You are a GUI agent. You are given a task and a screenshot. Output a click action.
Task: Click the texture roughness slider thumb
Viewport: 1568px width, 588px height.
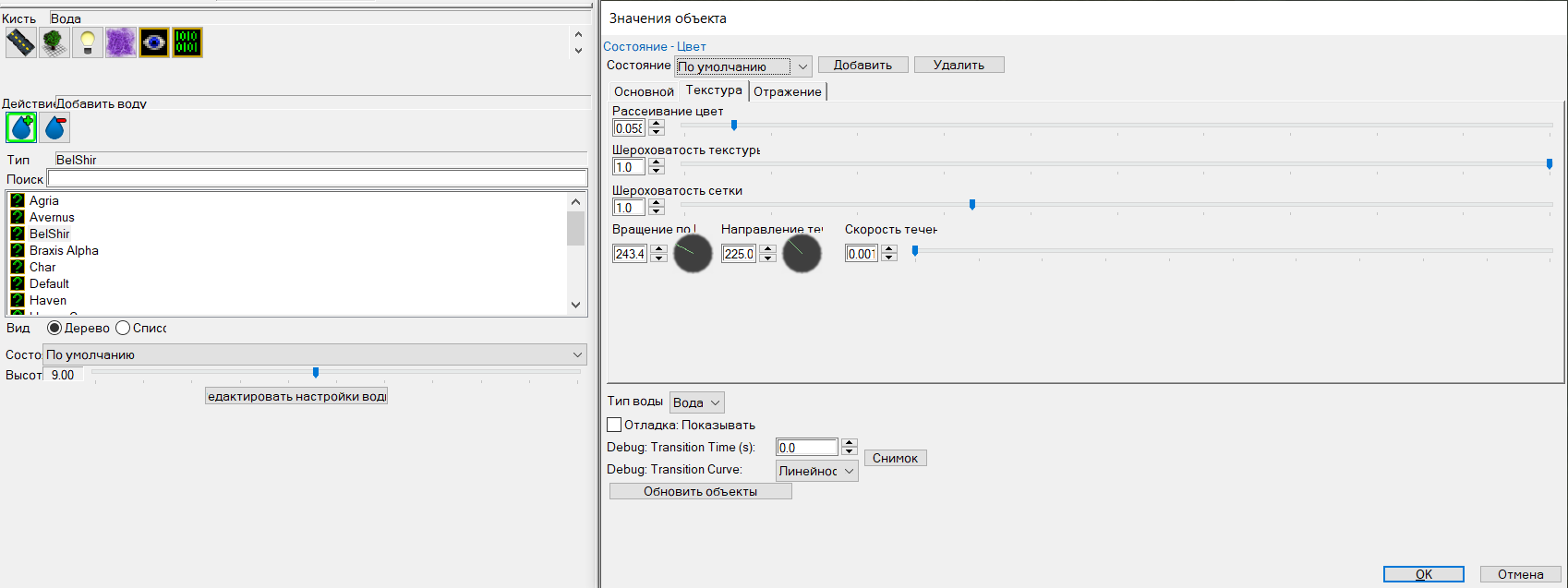click(x=1550, y=163)
